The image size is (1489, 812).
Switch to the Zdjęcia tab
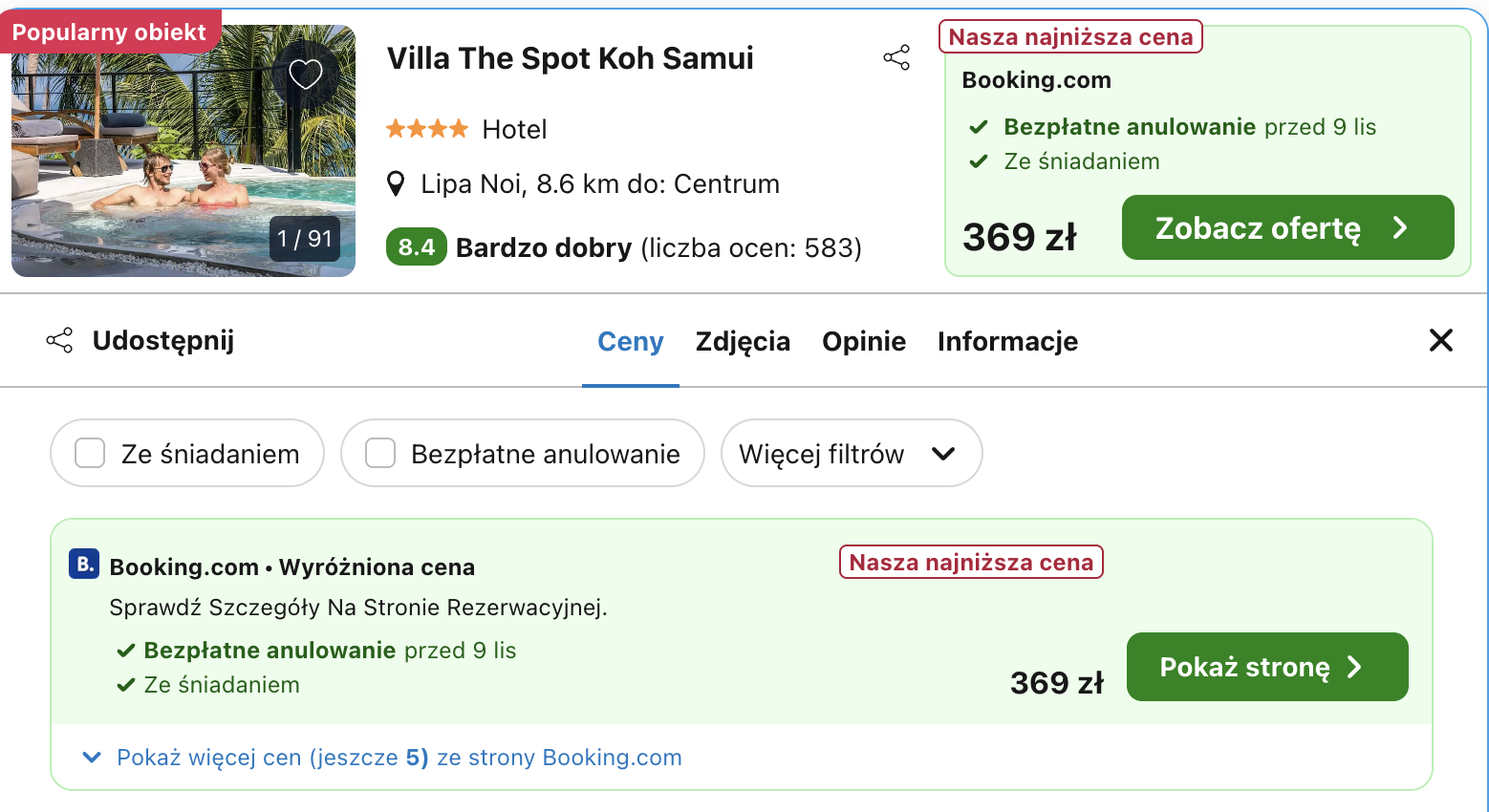click(x=743, y=342)
